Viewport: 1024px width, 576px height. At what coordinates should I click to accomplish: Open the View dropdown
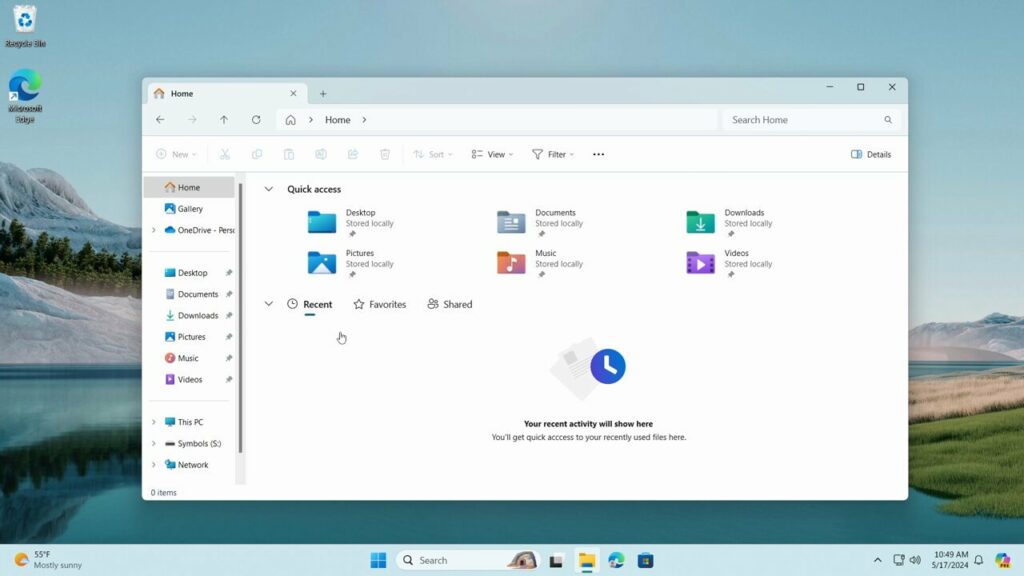tap(492, 154)
